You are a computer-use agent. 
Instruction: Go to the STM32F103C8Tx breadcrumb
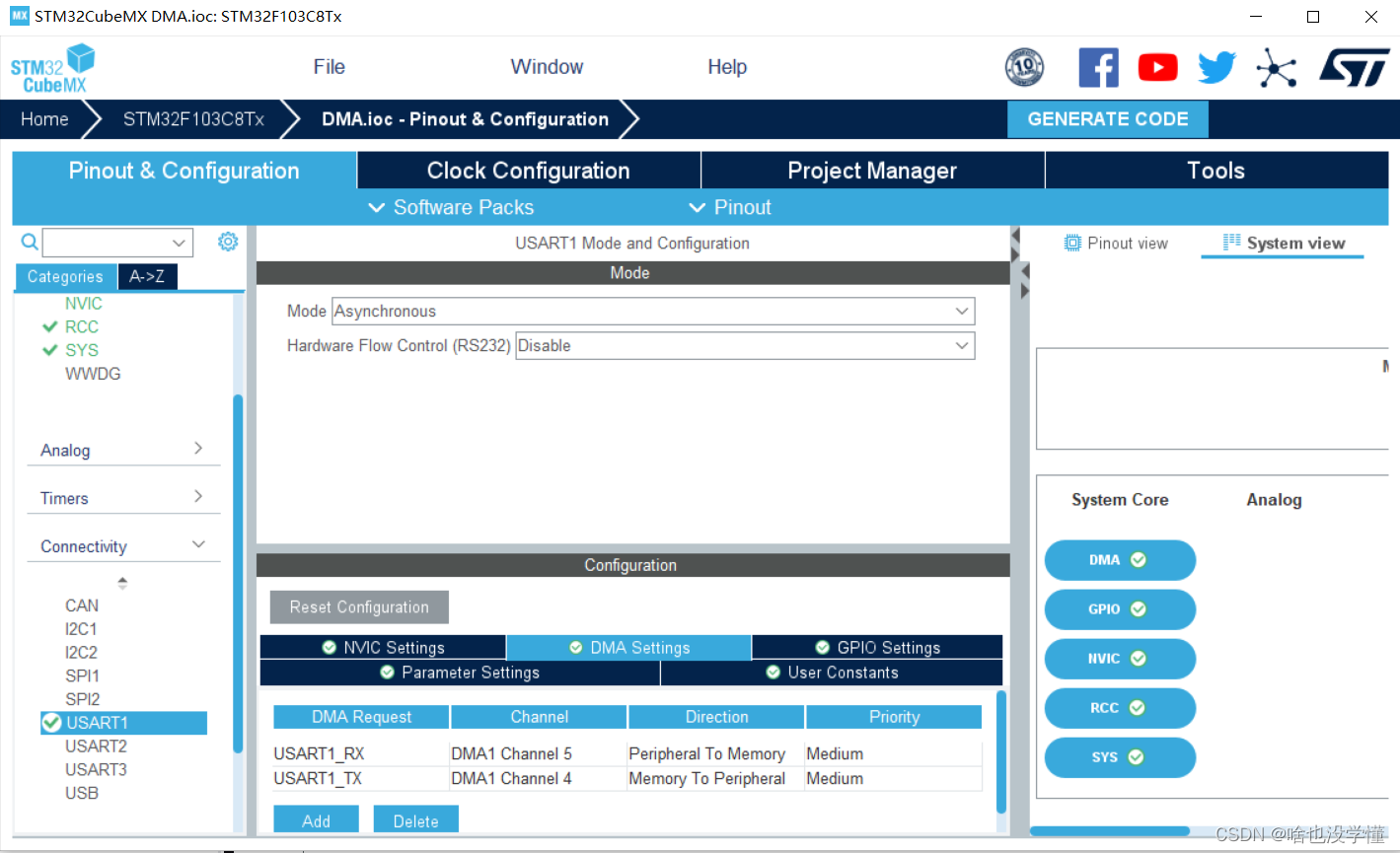[x=193, y=119]
